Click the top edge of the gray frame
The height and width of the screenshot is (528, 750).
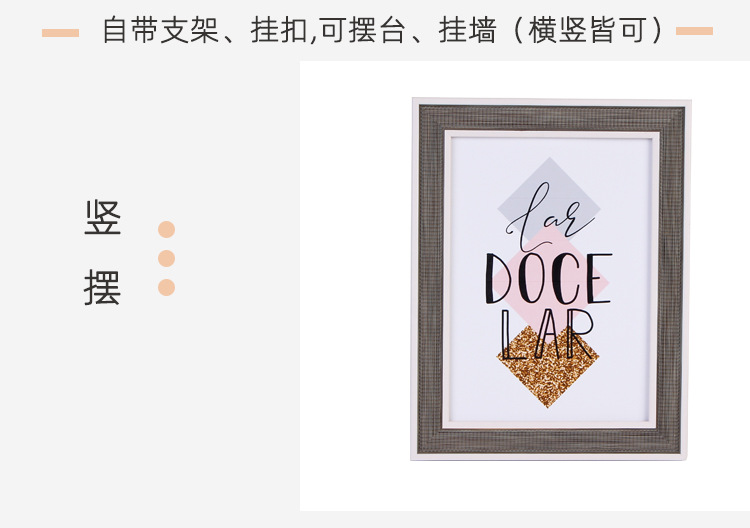(x=552, y=118)
